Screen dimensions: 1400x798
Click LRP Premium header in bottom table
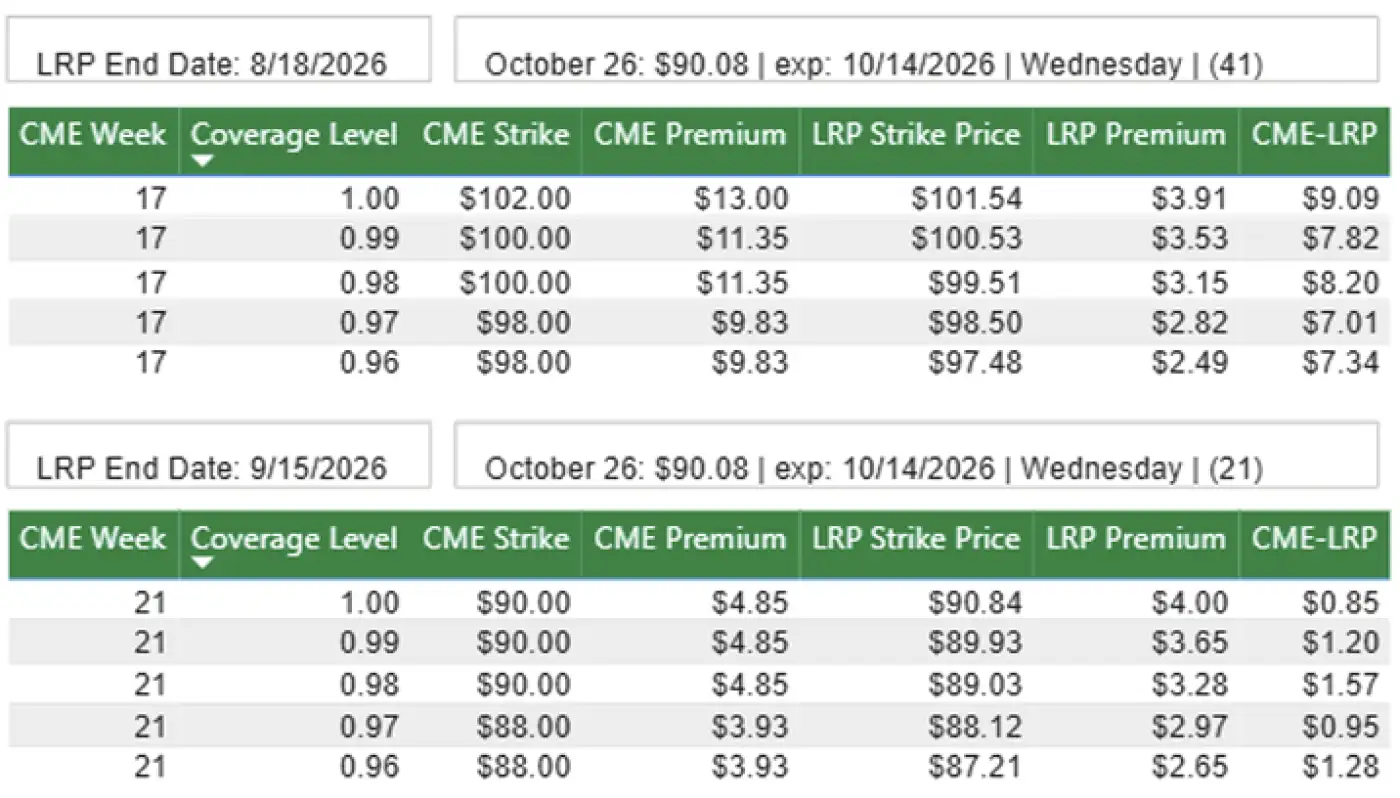[x=1135, y=539]
